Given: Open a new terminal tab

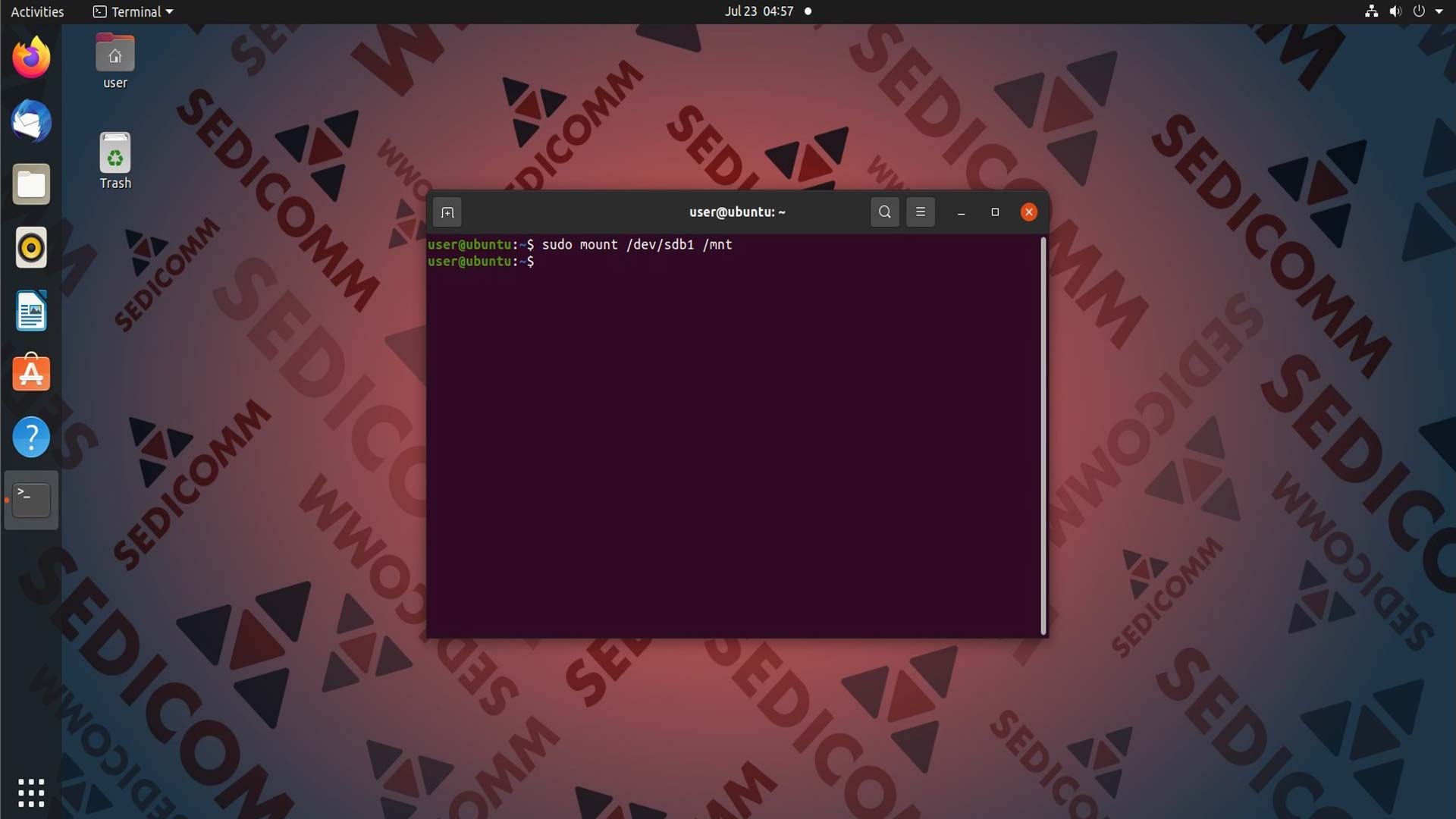Looking at the screenshot, I should (x=447, y=212).
